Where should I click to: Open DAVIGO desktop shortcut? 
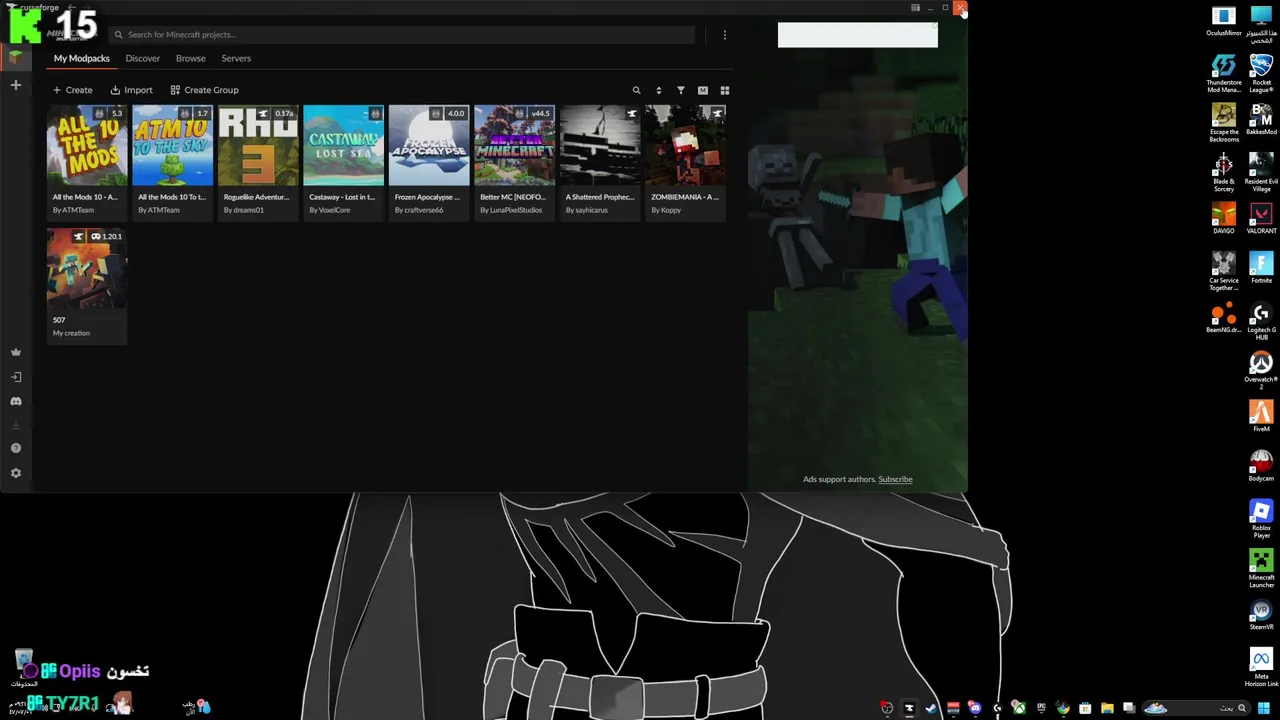pos(1224,219)
